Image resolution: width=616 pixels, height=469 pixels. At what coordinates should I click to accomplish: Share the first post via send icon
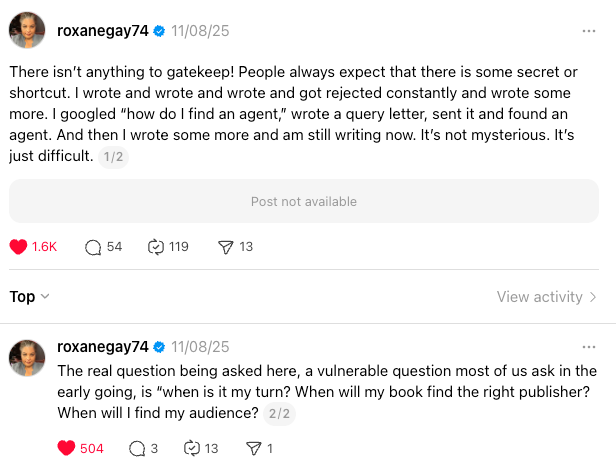coord(226,246)
